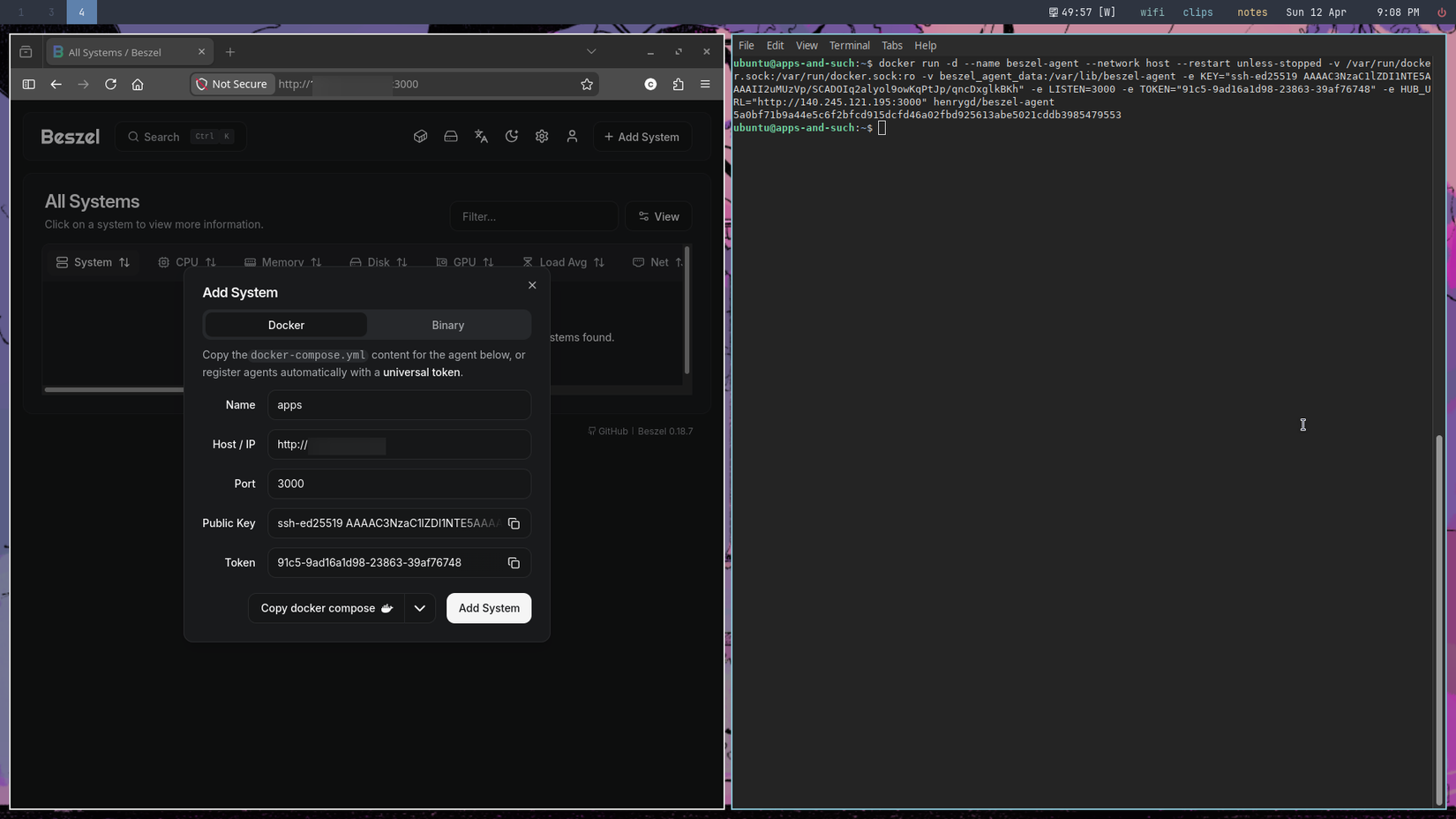Toggle dark mode moon icon in Beszel
The width and height of the screenshot is (1456, 819).
512,137
